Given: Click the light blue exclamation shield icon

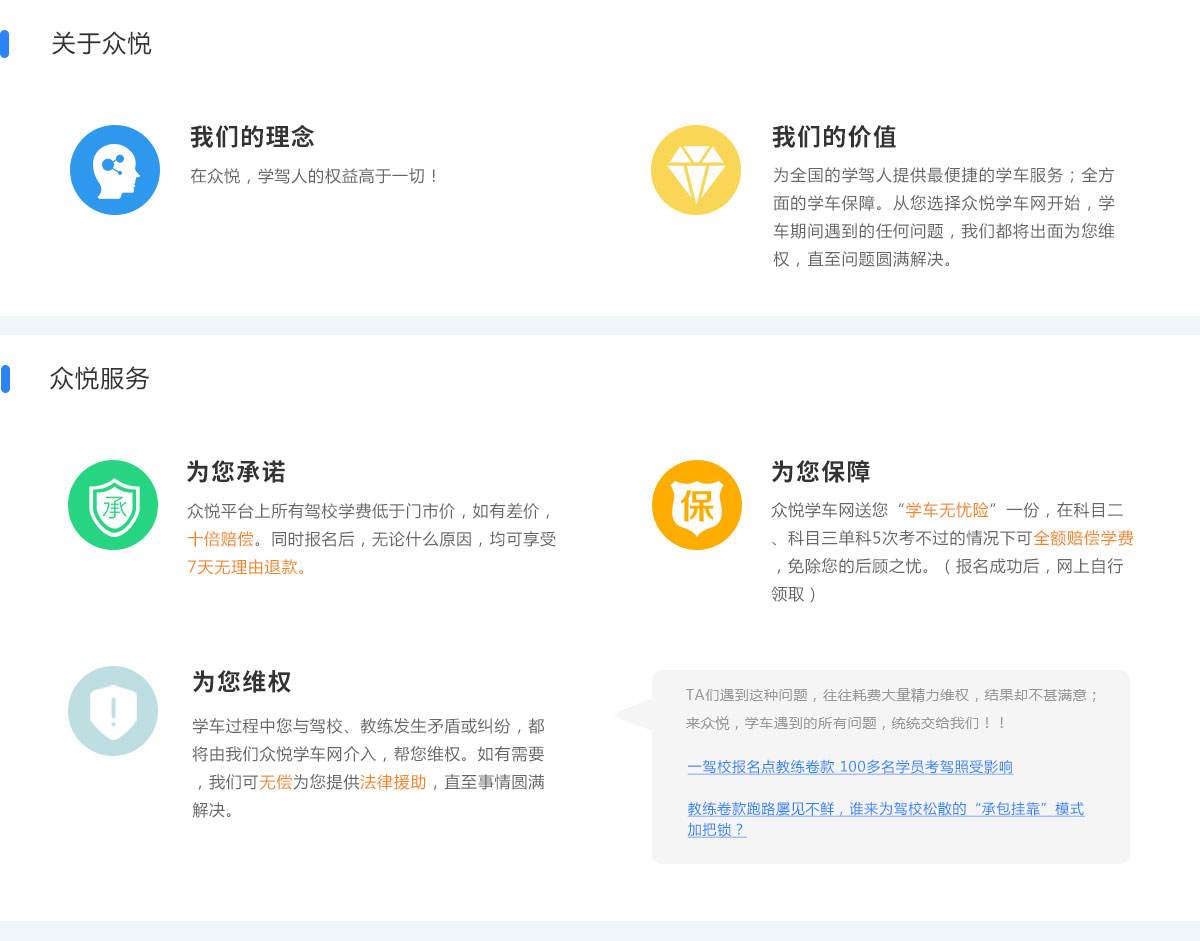Looking at the screenshot, I should click(113, 711).
